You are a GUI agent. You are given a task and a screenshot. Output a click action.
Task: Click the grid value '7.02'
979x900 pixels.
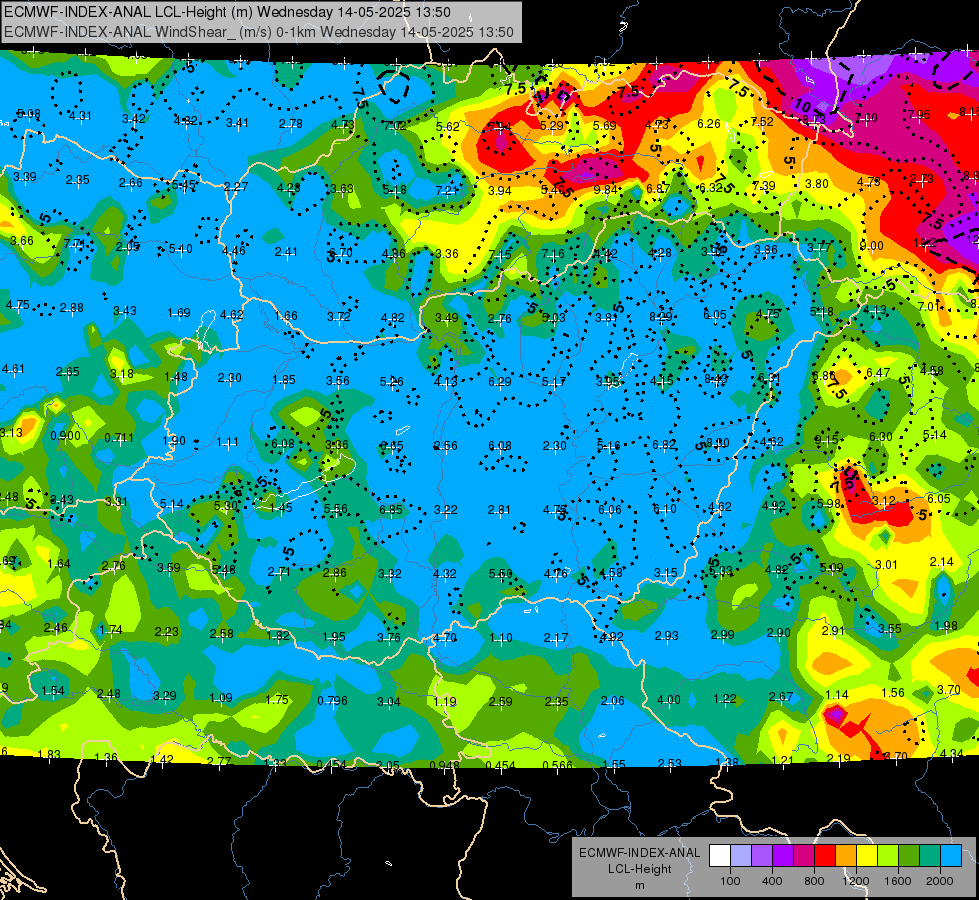pos(395,126)
